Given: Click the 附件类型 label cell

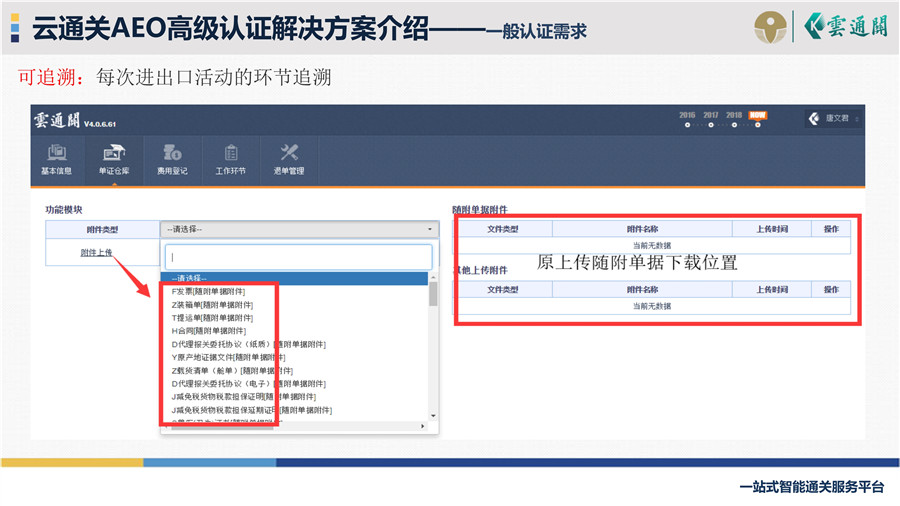Looking at the screenshot, I should [x=103, y=229].
